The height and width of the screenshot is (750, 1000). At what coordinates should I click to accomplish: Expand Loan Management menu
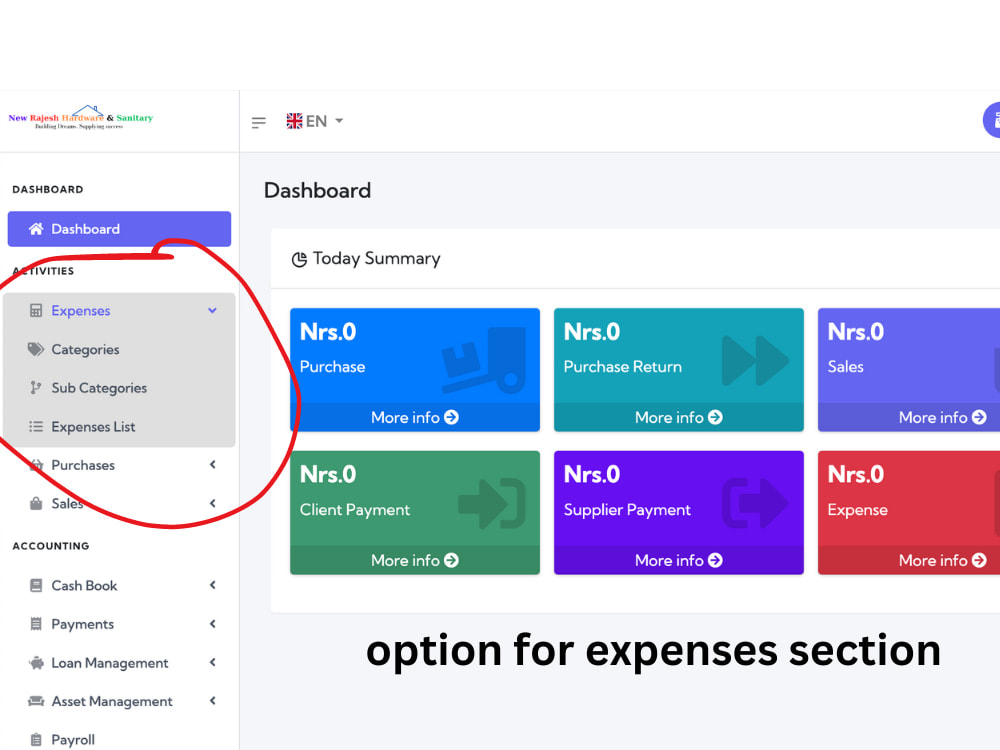[119, 663]
